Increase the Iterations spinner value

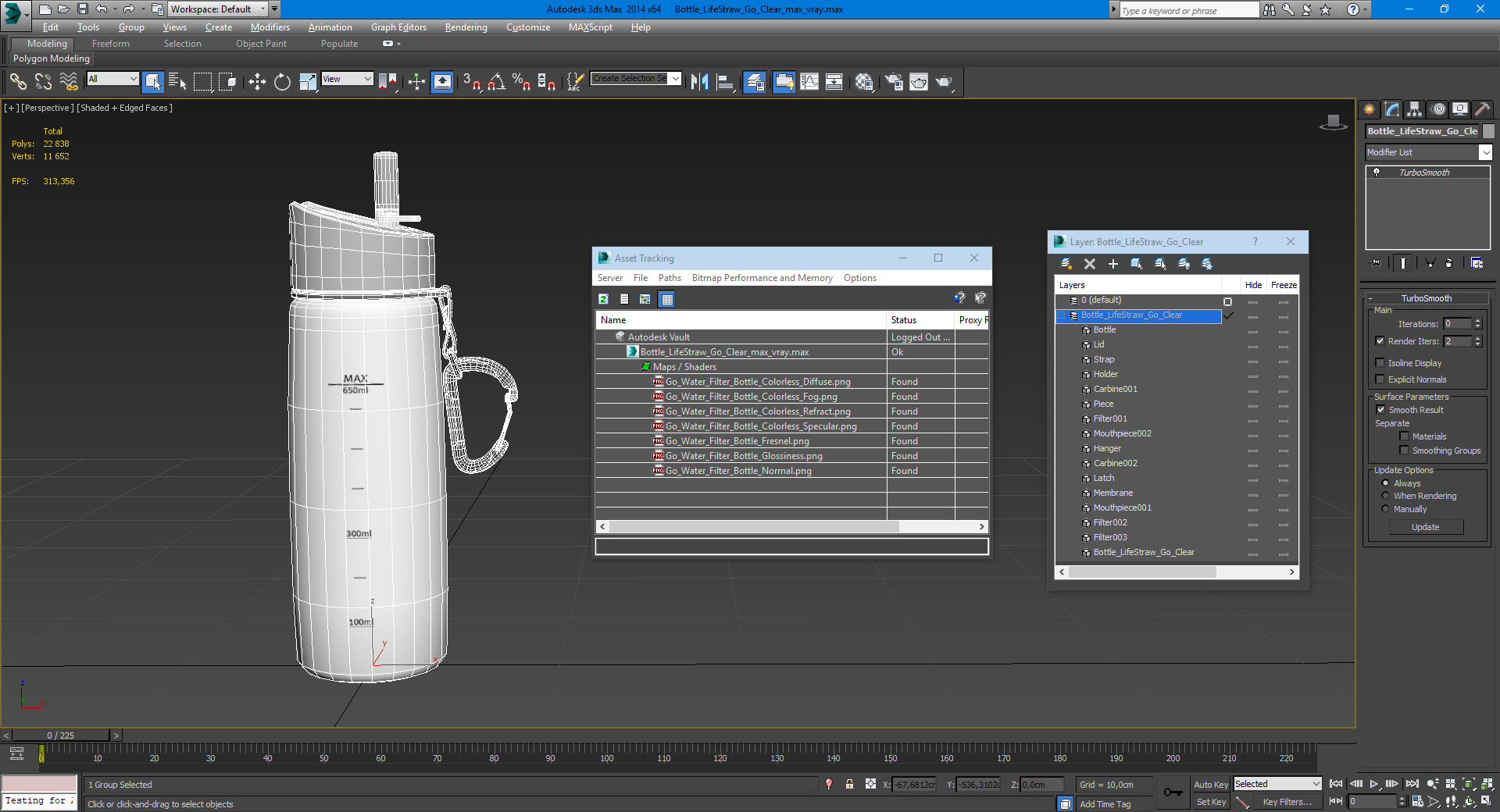tap(1477, 321)
